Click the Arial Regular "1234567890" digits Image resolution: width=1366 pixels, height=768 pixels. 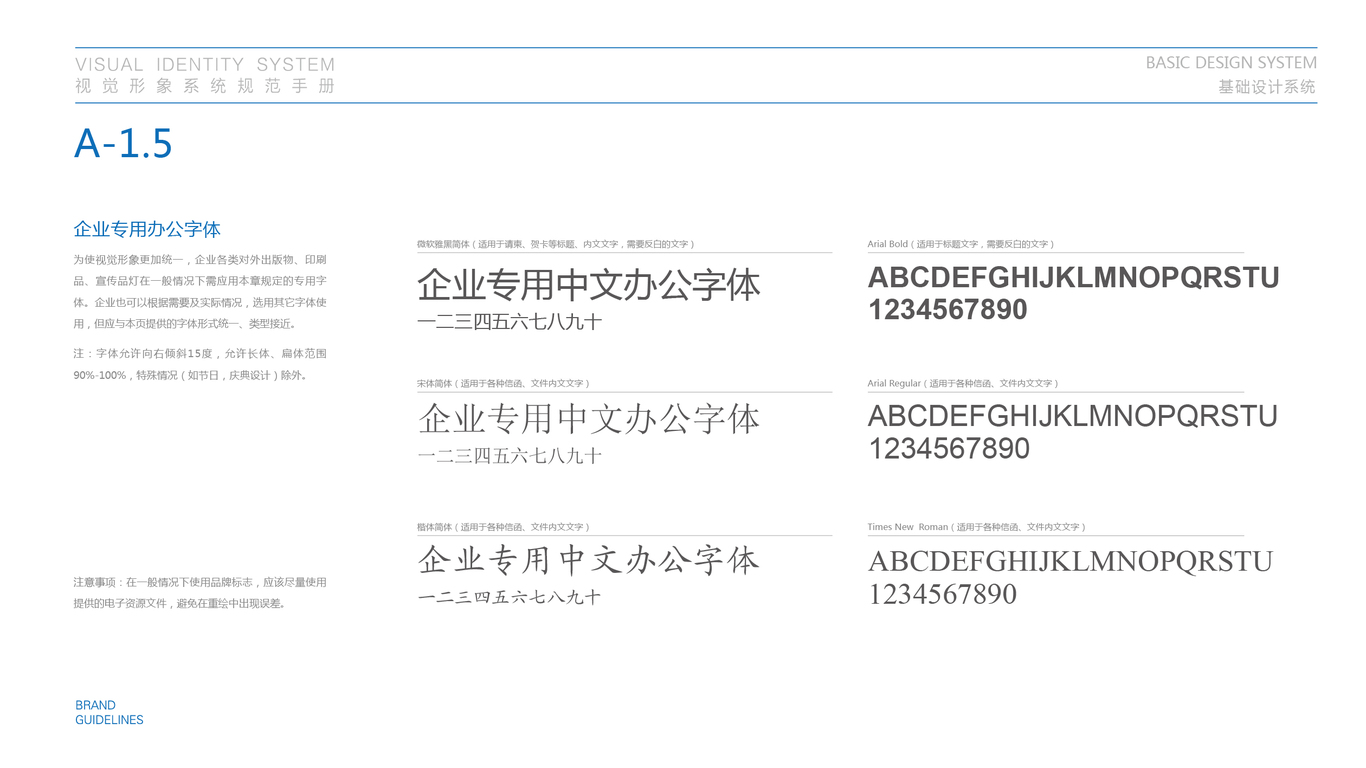(949, 448)
